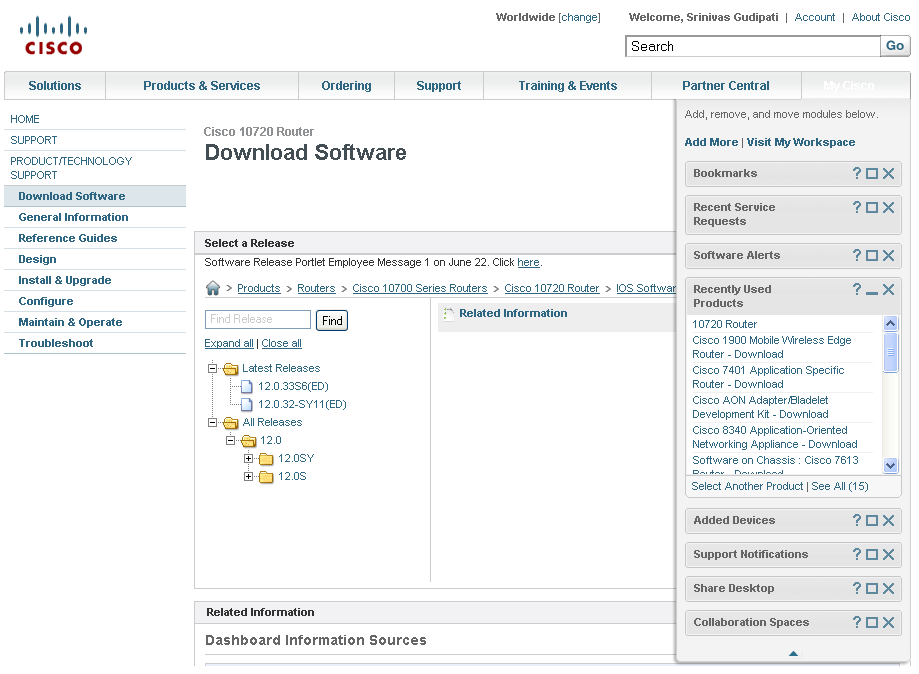Open help for Added Devices
The image size is (919, 674).
857,520
